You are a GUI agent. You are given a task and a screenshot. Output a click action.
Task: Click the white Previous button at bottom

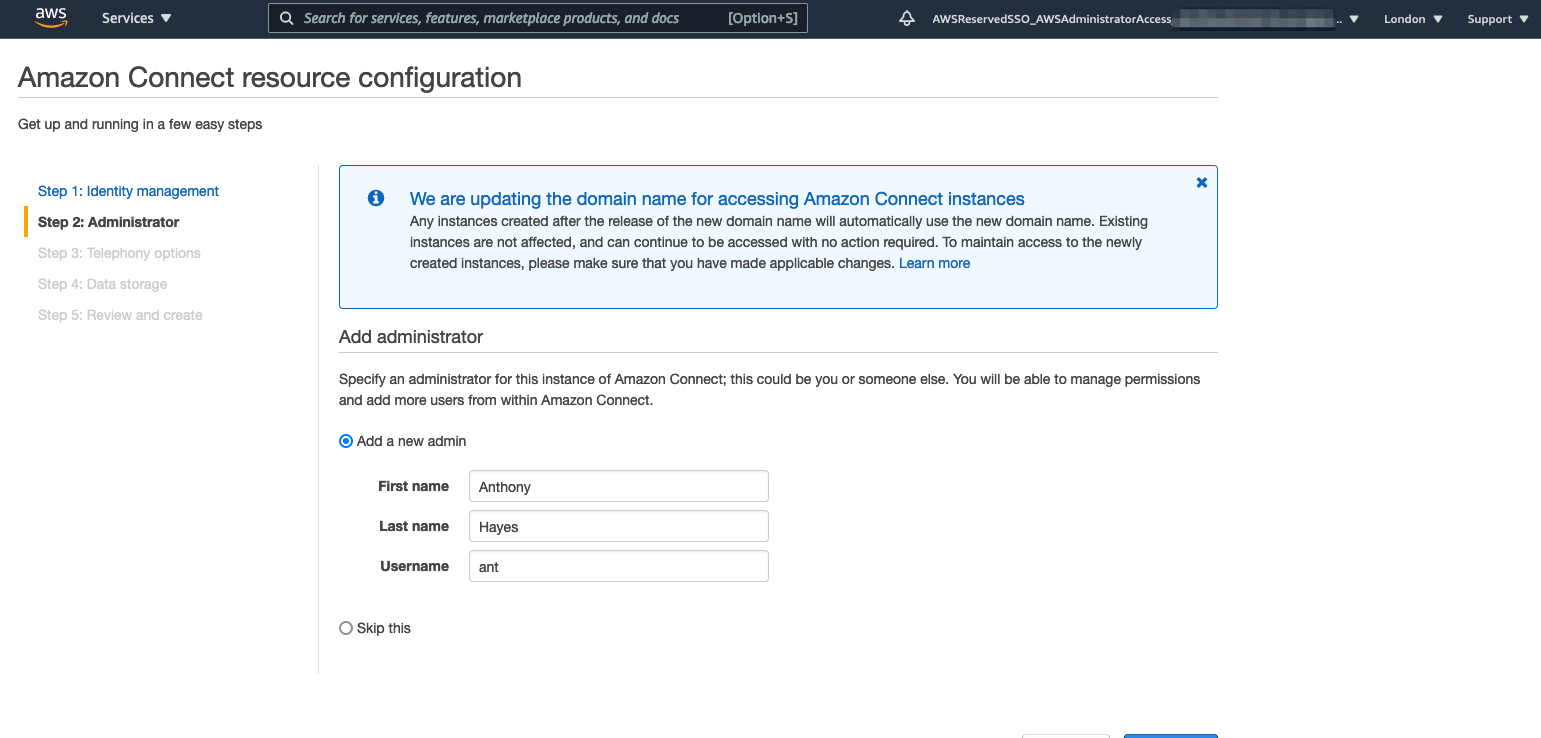point(1065,736)
